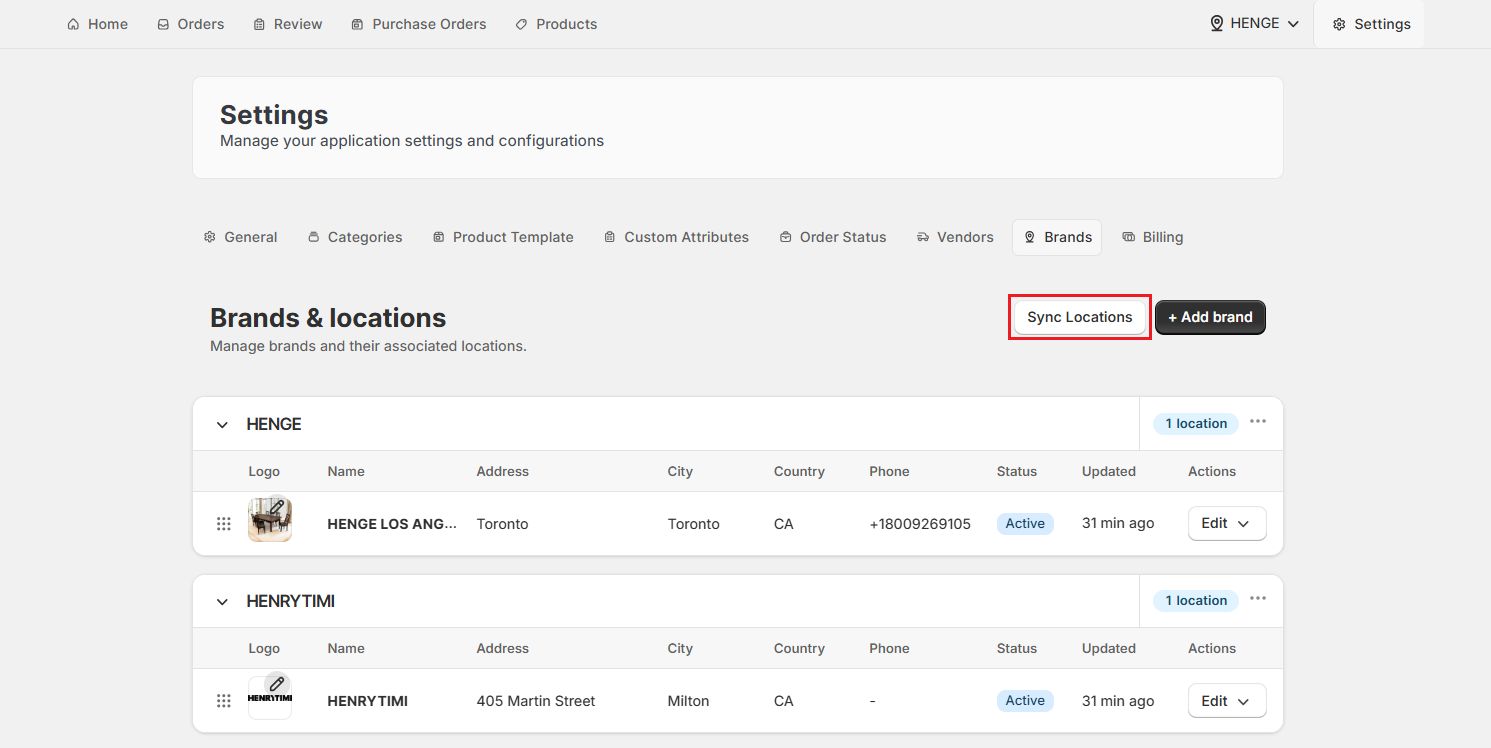Screen dimensions: 1491x748
Task: Open the Home page in navigation
Action: click(x=97, y=24)
